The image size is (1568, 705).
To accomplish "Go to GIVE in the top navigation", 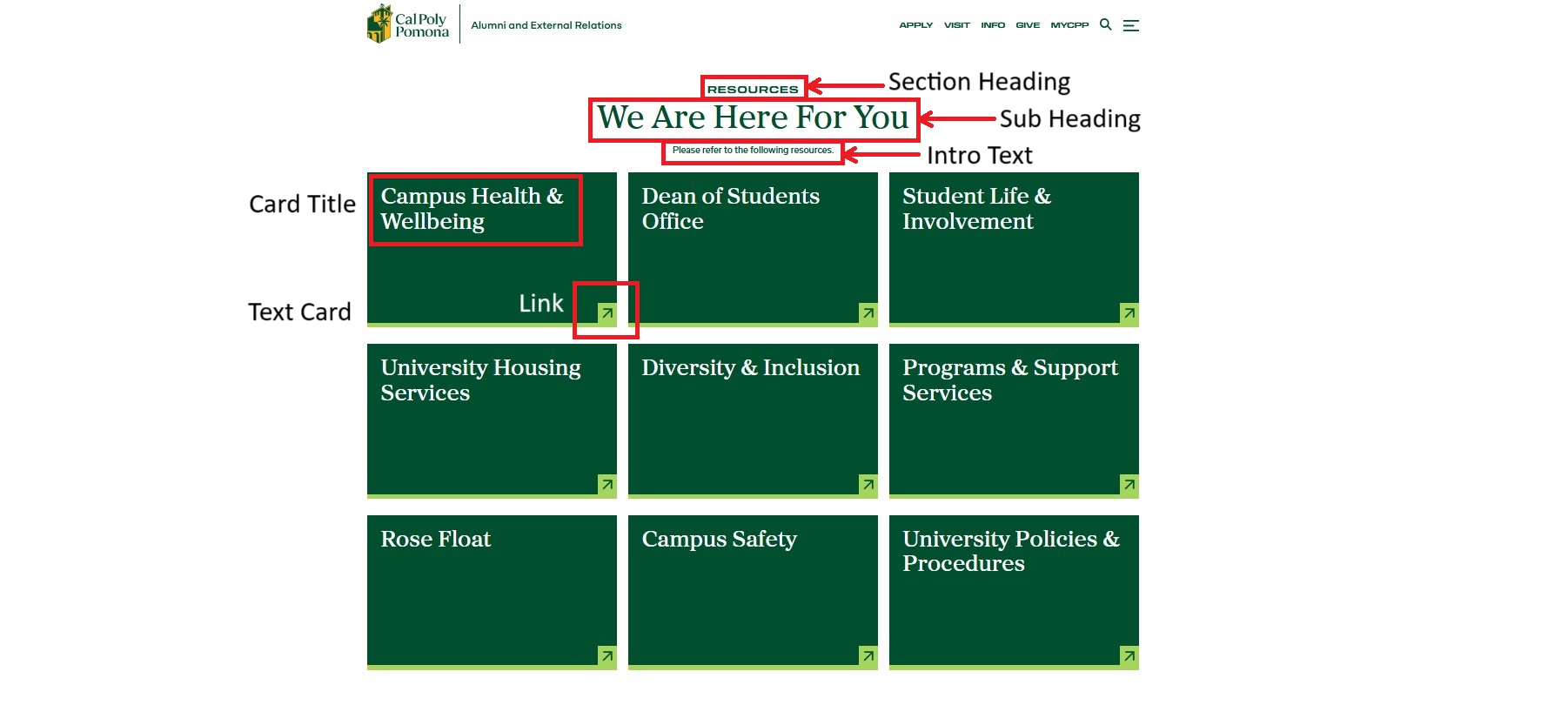I will 1028,25.
